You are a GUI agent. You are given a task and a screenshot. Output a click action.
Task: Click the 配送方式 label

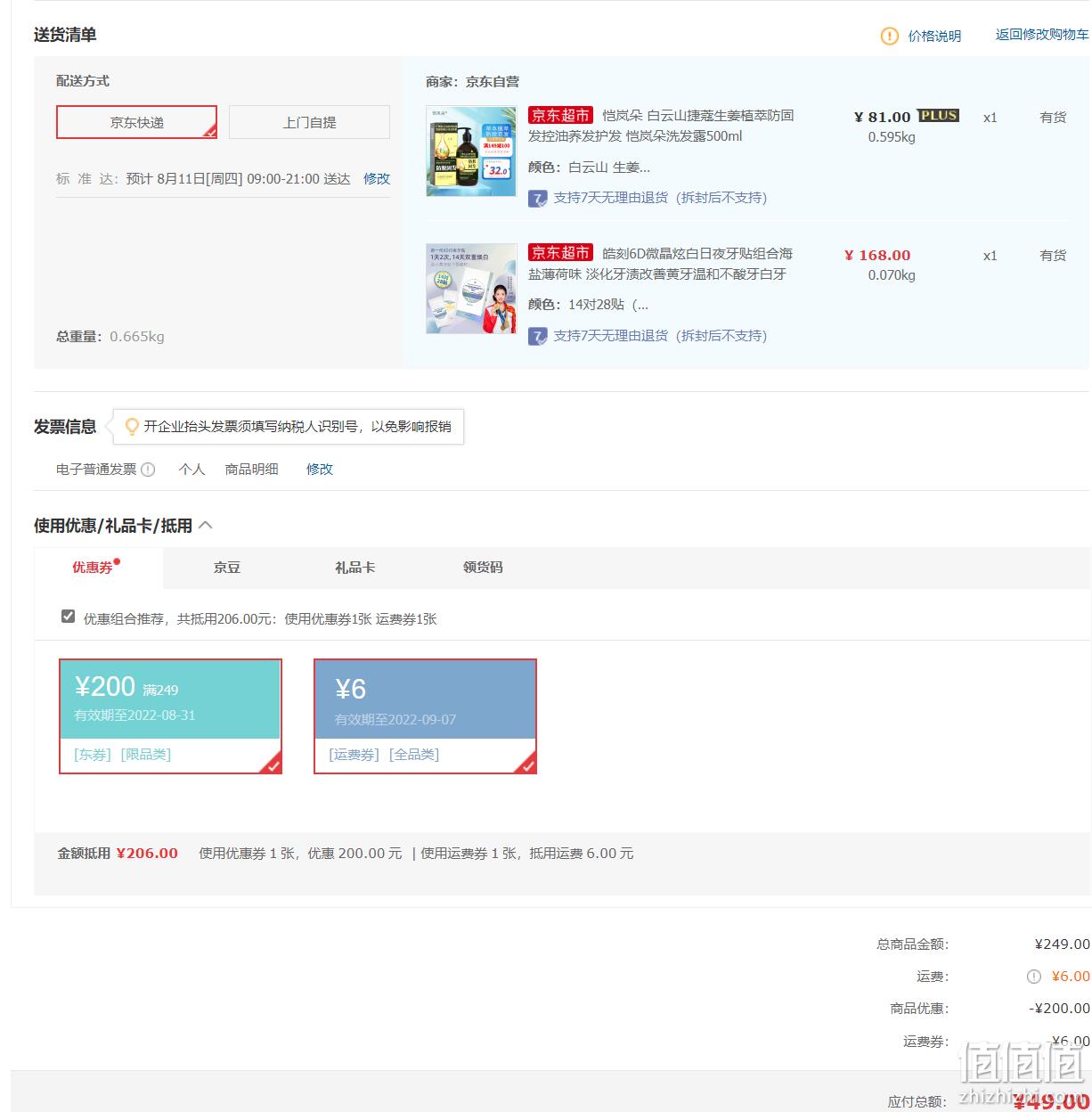[83, 81]
